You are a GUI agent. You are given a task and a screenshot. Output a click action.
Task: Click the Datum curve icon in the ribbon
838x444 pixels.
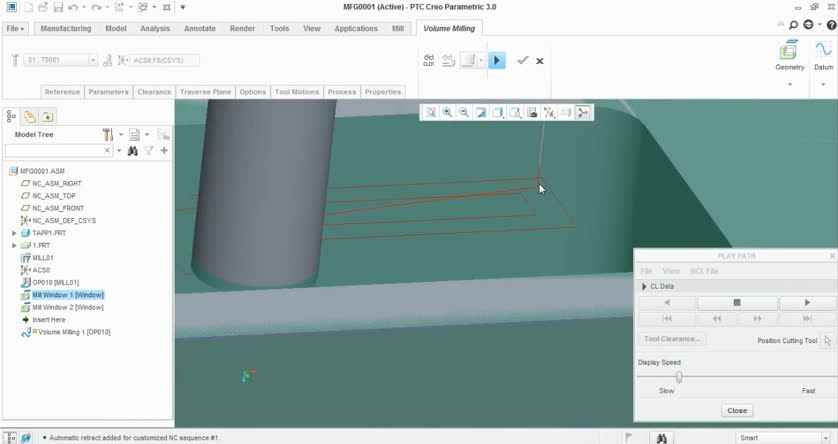point(824,50)
